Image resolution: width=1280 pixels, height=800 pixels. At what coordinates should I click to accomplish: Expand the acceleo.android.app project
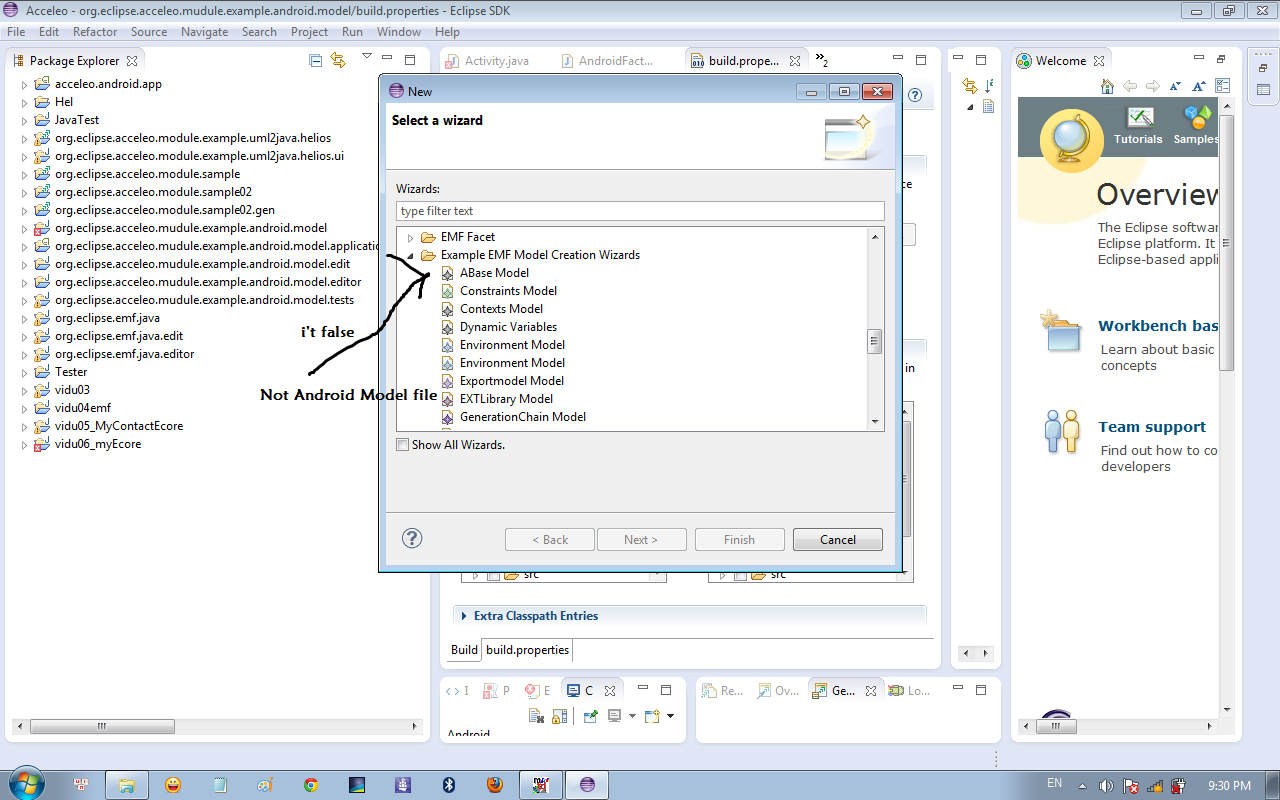pyautogui.click(x=25, y=84)
